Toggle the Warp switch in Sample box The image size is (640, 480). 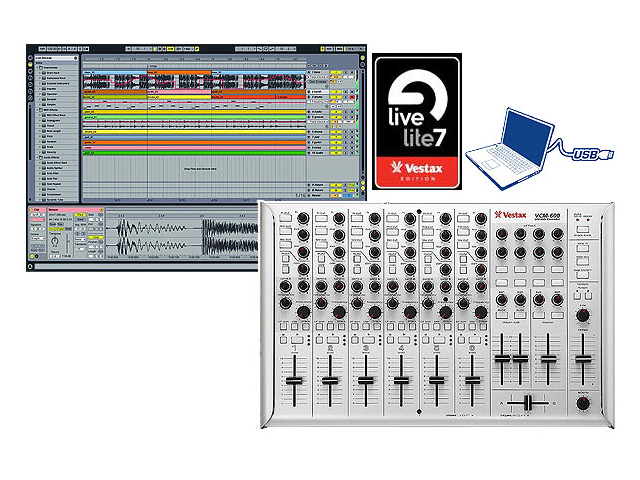80,215
